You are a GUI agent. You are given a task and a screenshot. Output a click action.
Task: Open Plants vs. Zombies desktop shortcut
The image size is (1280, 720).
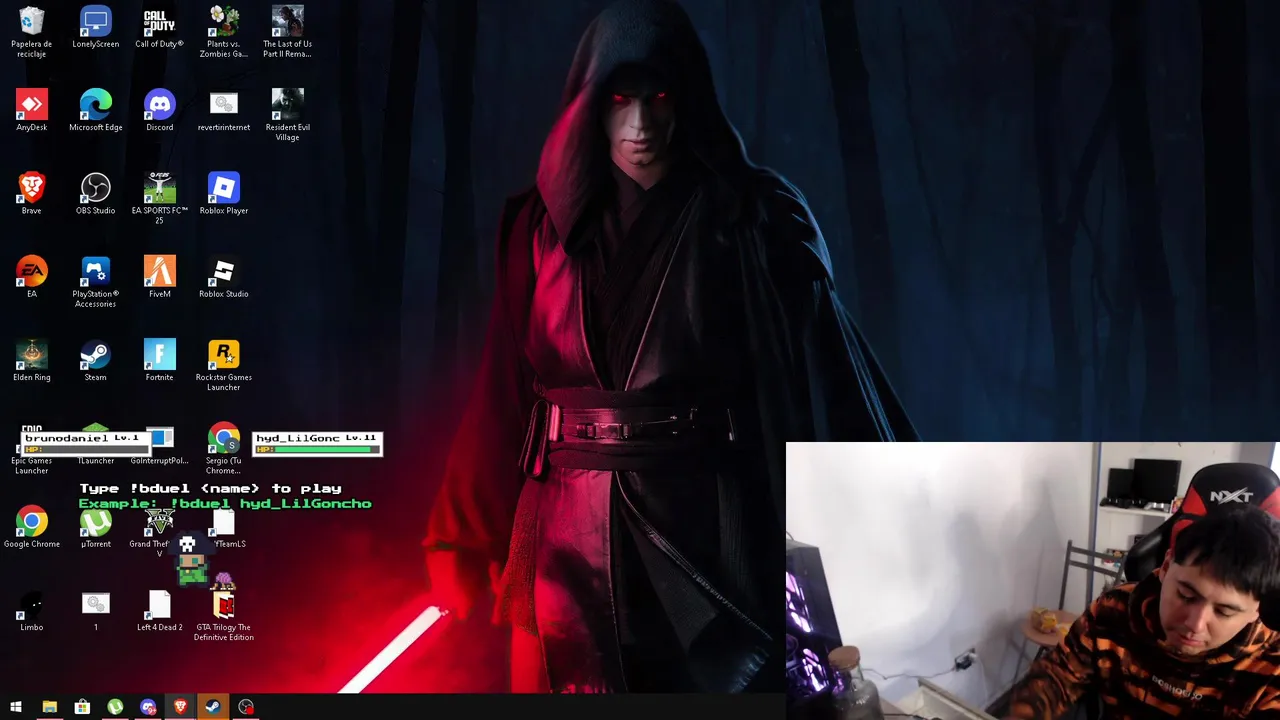tap(223, 32)
